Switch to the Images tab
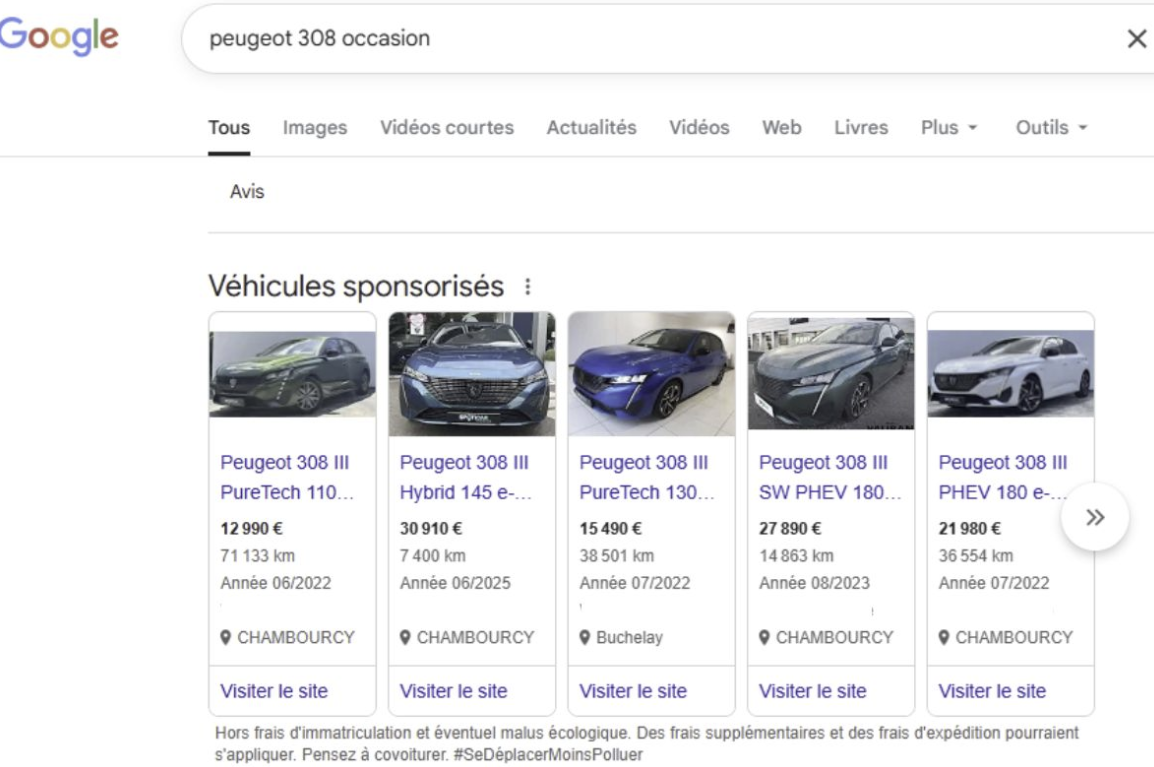The height and width of the screenshot is (767, 1154). [x=315, y=128]
